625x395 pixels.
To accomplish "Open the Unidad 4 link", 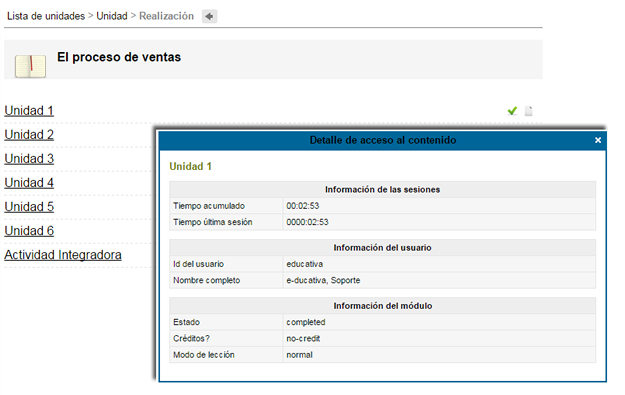I will click(29, 183).
